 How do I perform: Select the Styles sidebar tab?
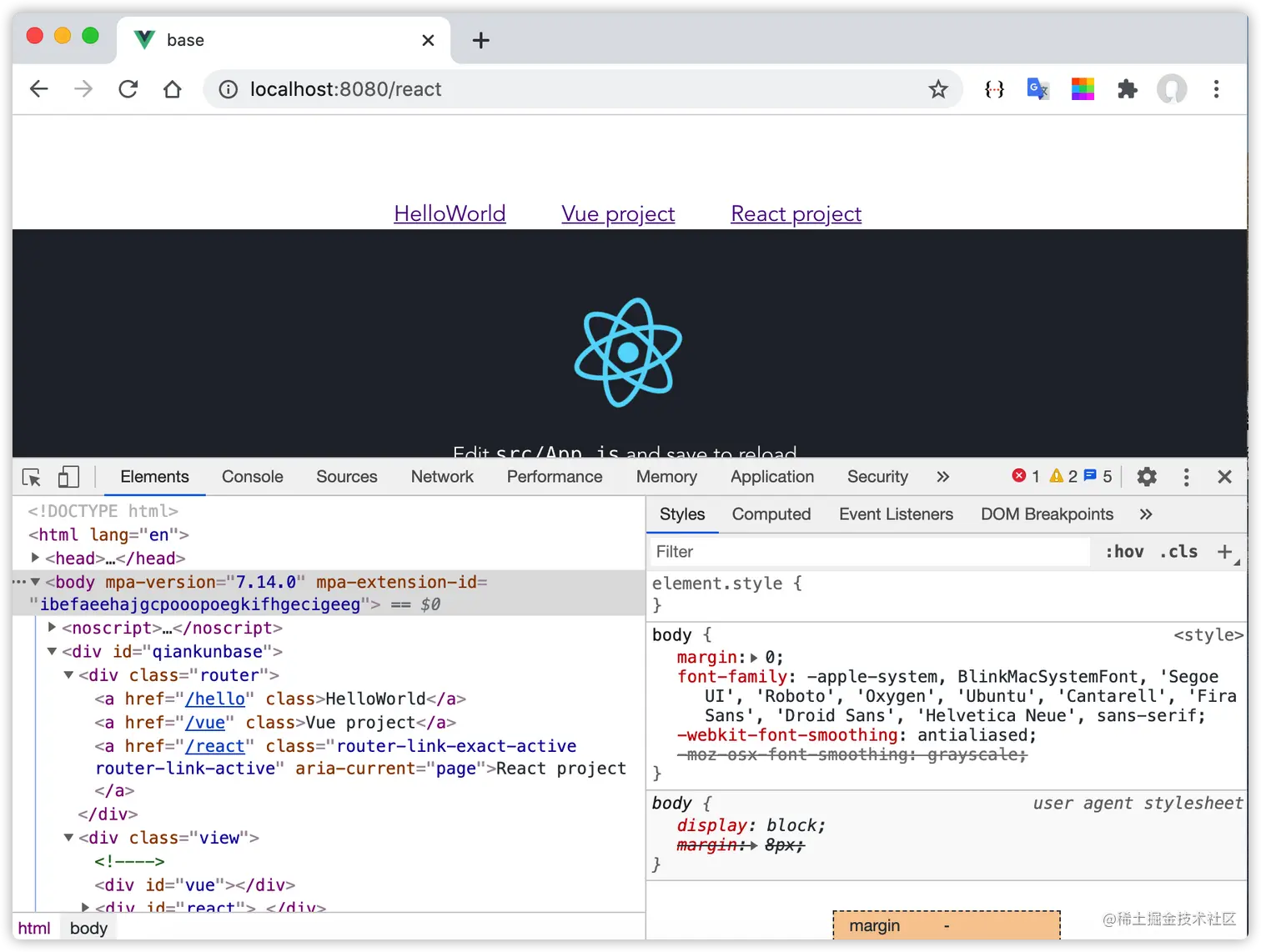tap(682, 514)
